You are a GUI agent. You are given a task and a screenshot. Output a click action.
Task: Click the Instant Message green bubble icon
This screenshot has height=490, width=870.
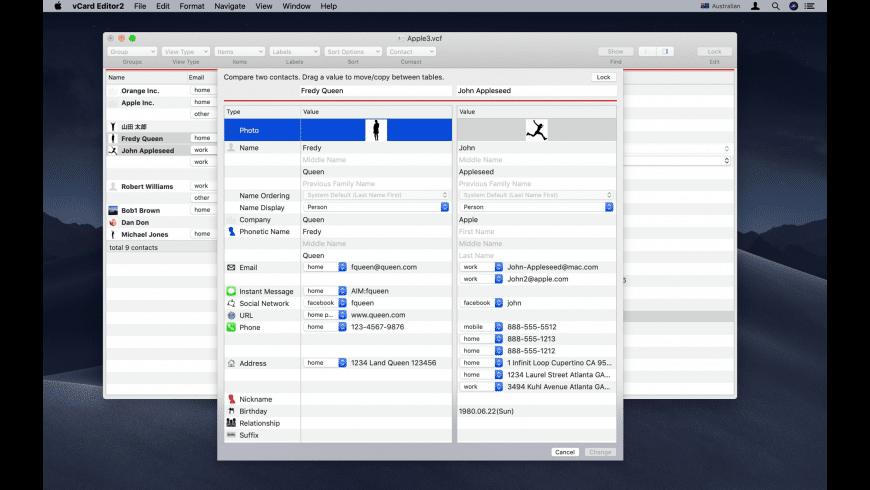(231, 291)
